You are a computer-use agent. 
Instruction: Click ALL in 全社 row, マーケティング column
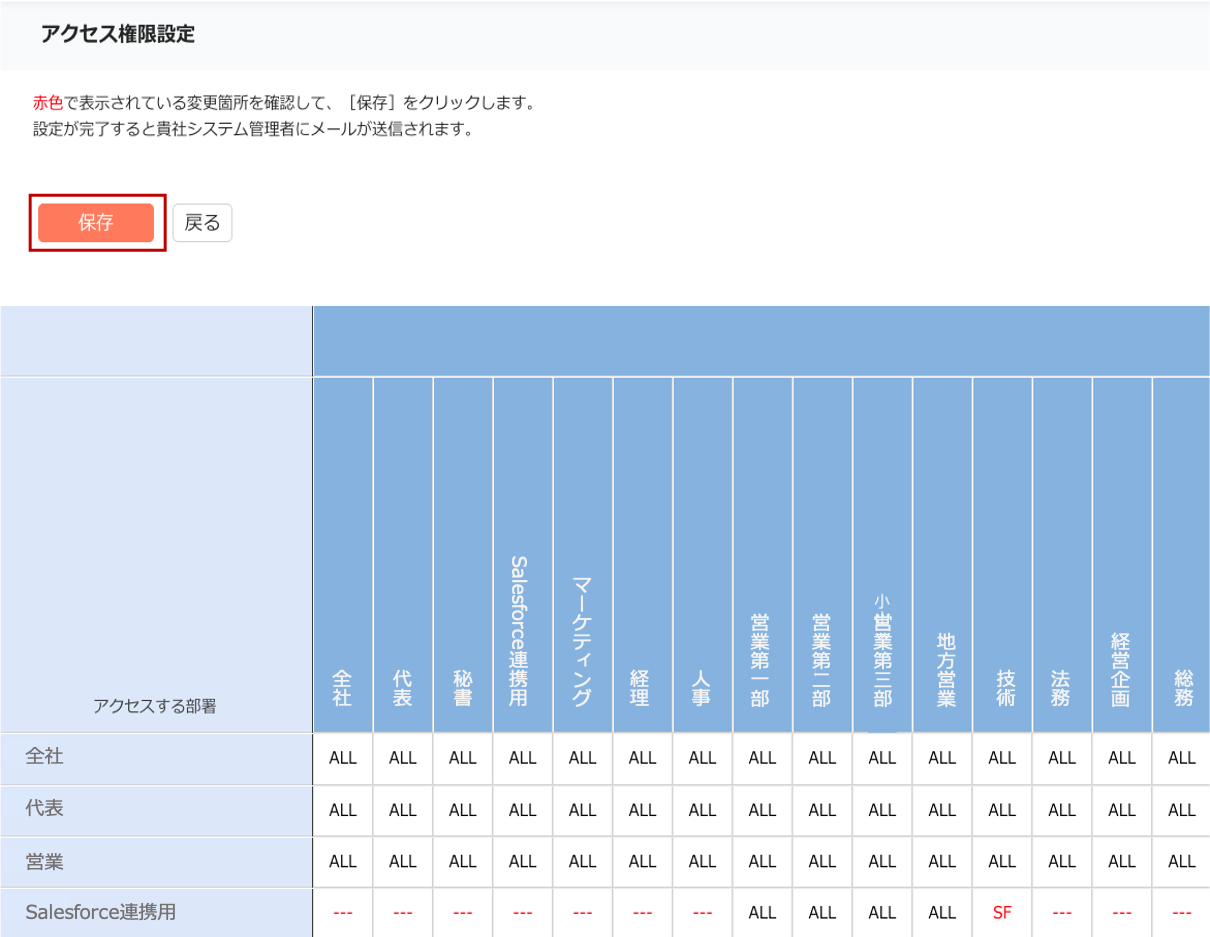[x=583, y=758]
